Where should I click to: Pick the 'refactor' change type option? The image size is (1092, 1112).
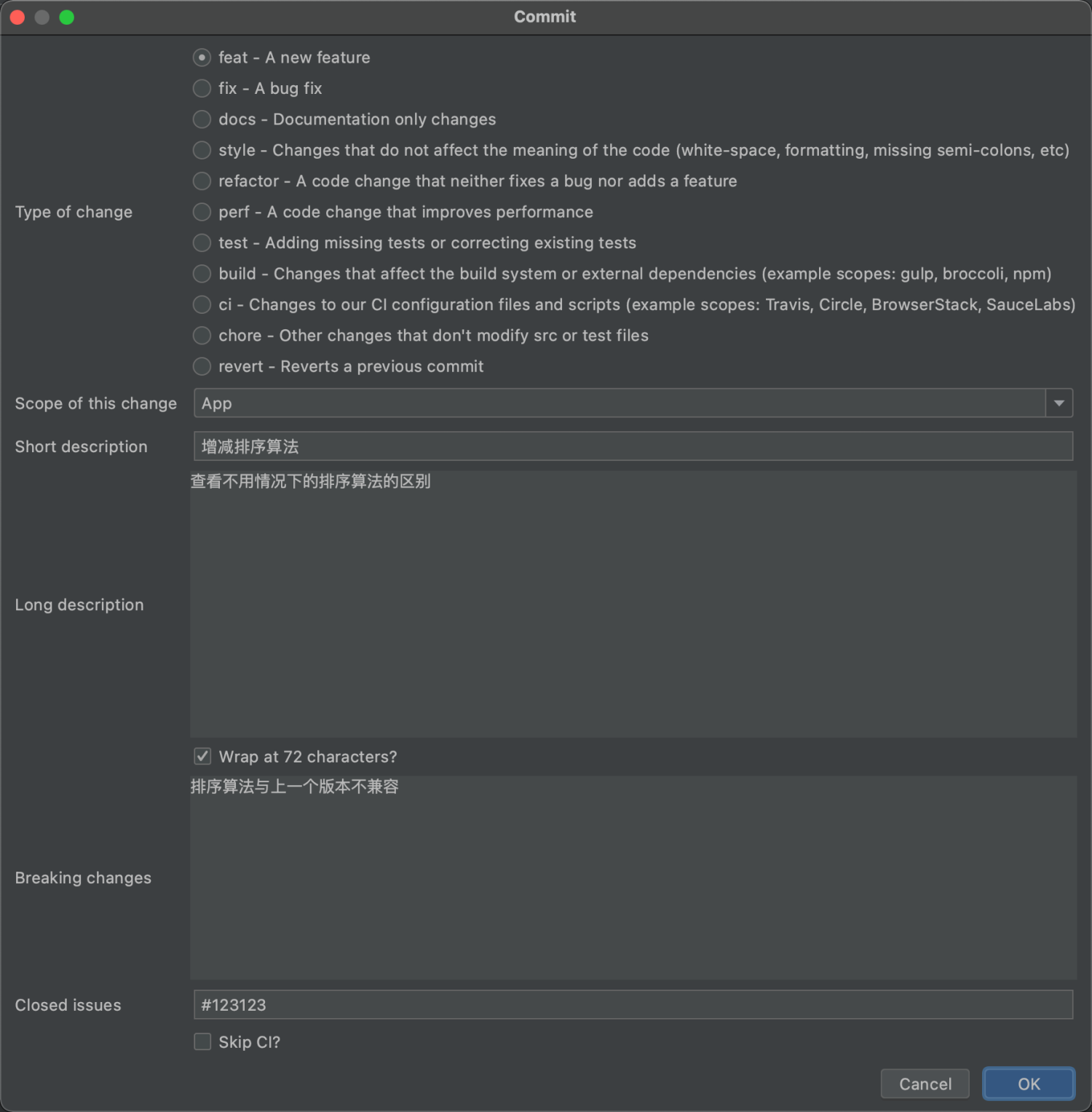[202, 181]
